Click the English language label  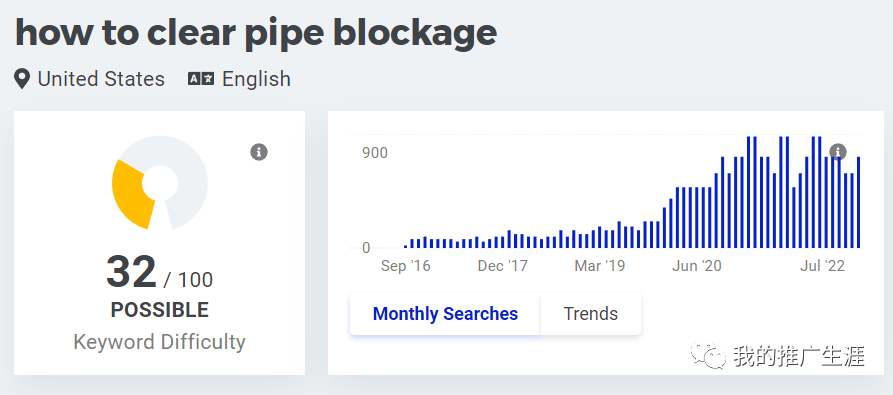coord(256,79)
